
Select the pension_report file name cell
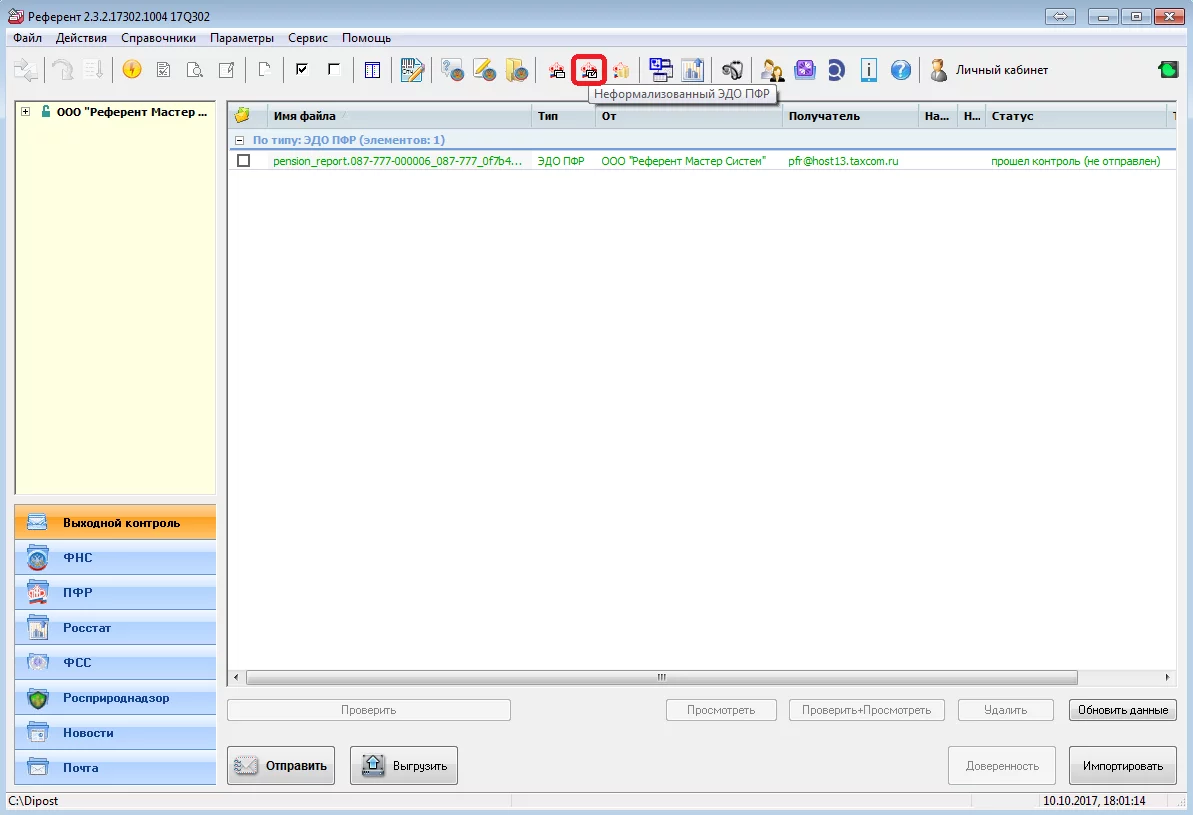point(397,161)
